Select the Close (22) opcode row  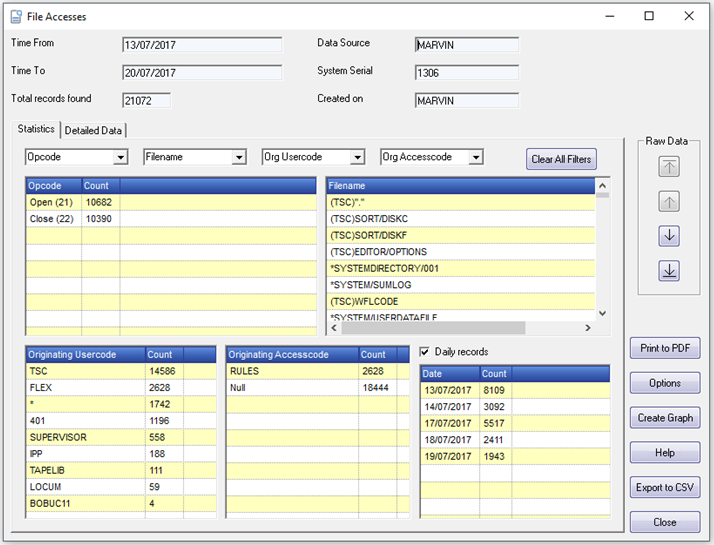point(171,219)
